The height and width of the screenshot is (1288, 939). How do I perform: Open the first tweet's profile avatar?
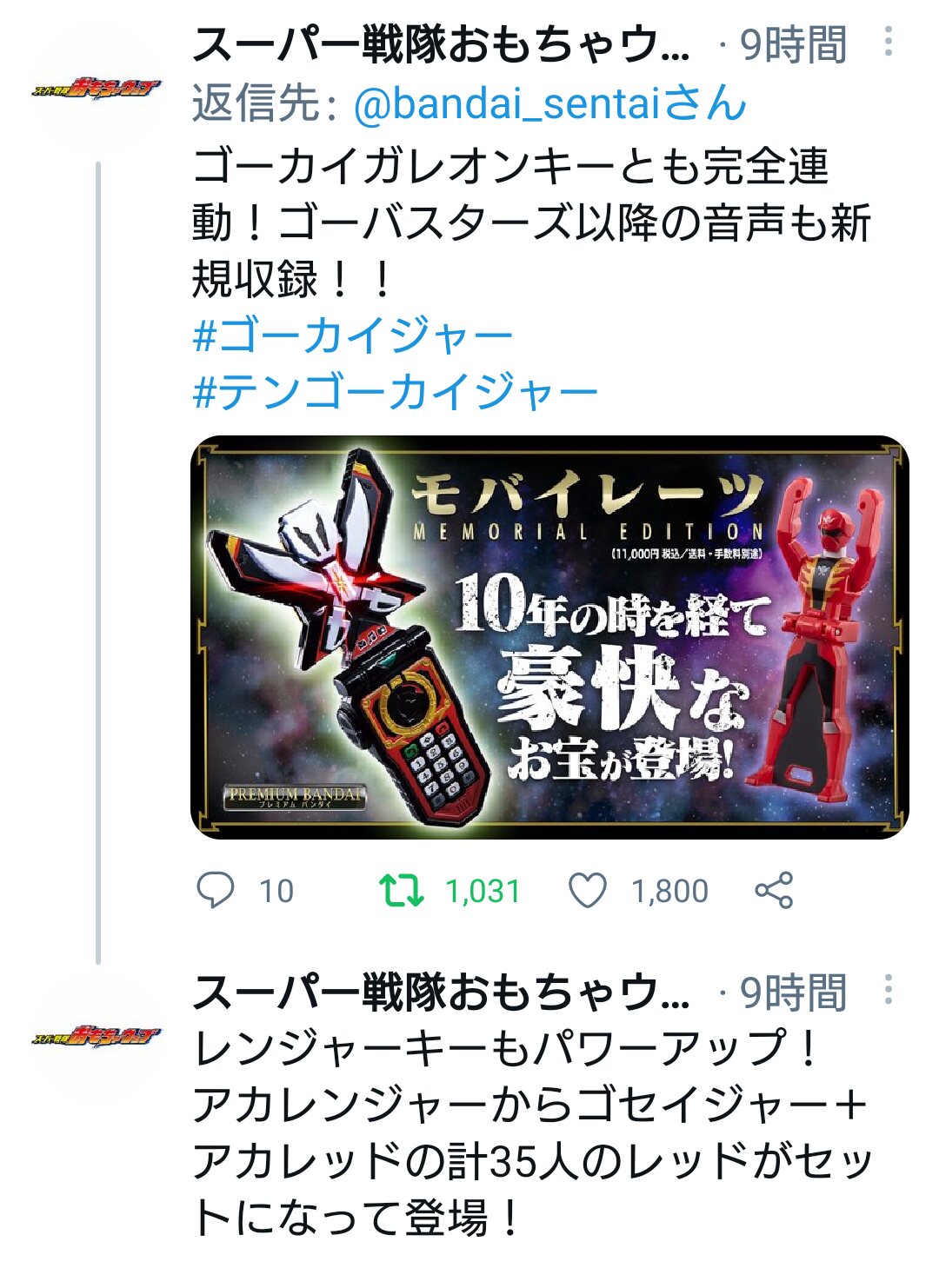(97, 89)
